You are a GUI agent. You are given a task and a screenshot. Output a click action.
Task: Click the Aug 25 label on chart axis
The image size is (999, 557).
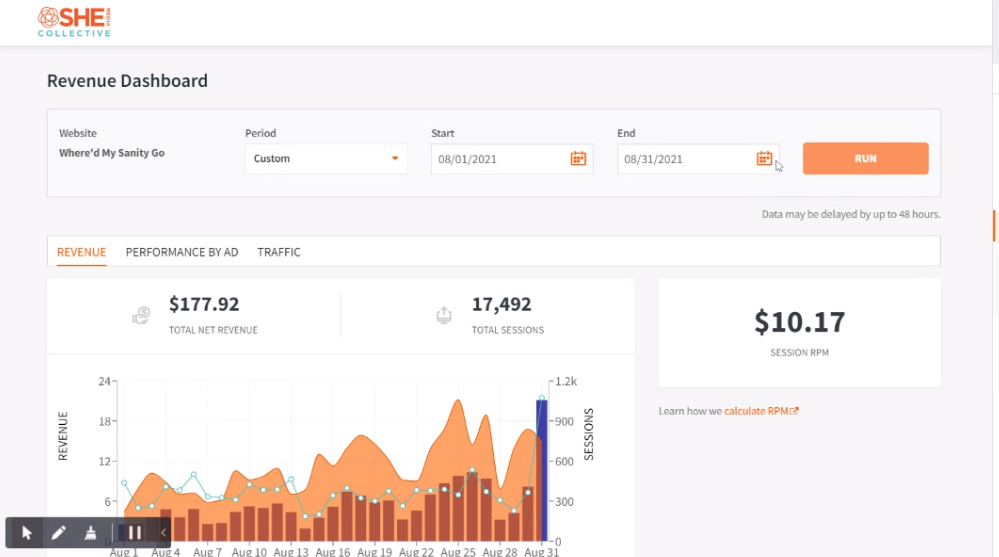[457, 552]
